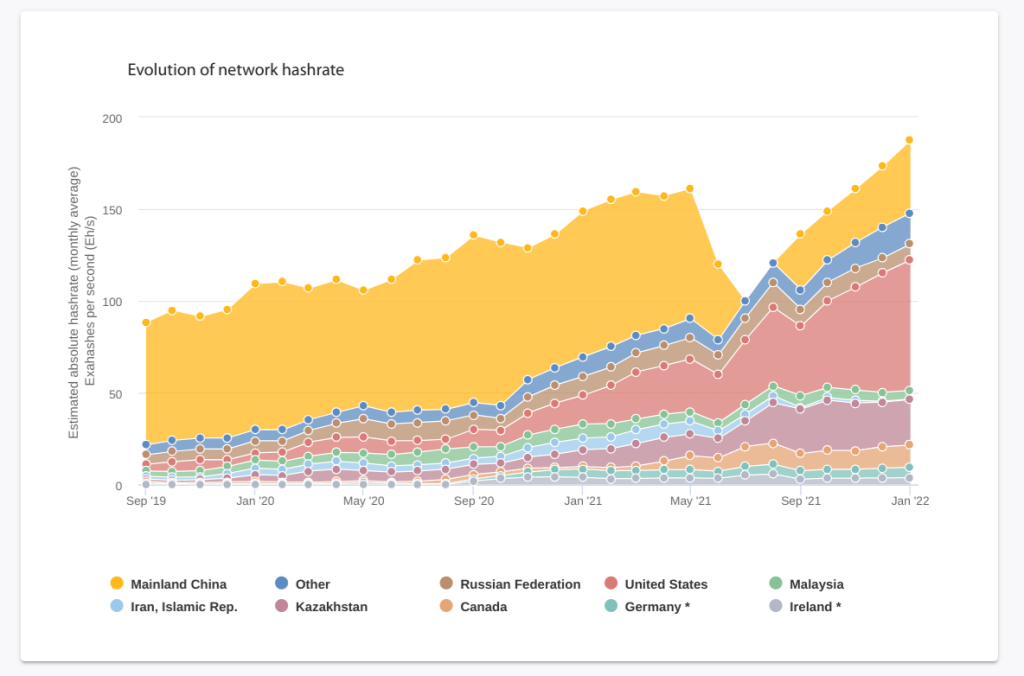Viewport: 1024px width, 676px height.
Task: Click the Evolution of network hashrate title
Action: 236,70
